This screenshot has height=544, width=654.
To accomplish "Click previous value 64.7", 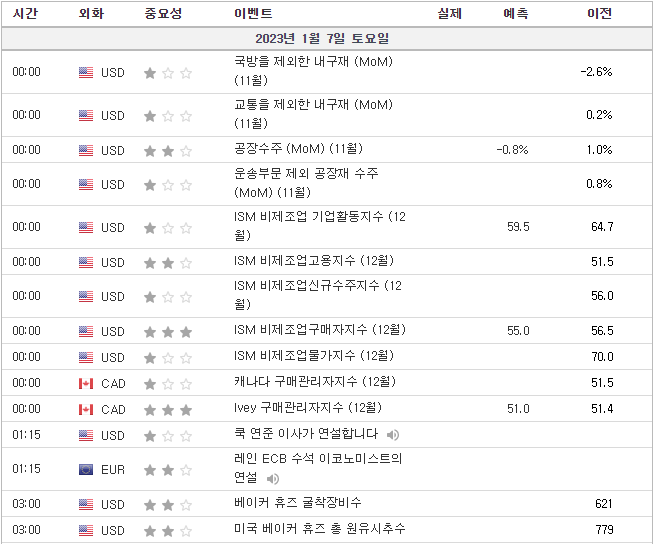I will click(x=602, y=227).
